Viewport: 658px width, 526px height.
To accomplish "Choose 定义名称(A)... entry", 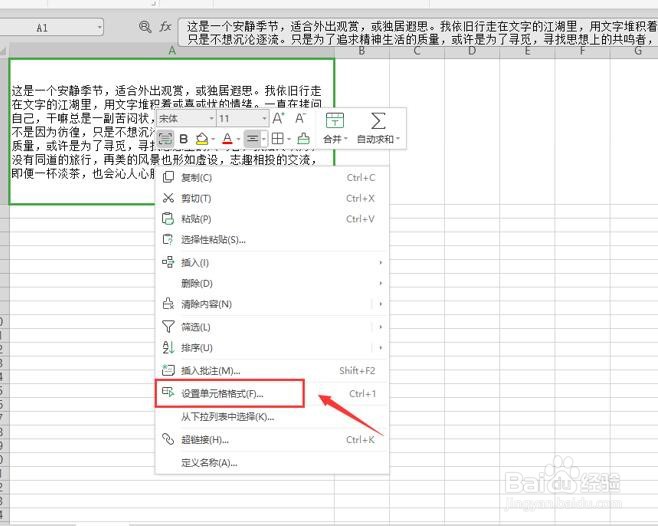I will click(272, 463).
